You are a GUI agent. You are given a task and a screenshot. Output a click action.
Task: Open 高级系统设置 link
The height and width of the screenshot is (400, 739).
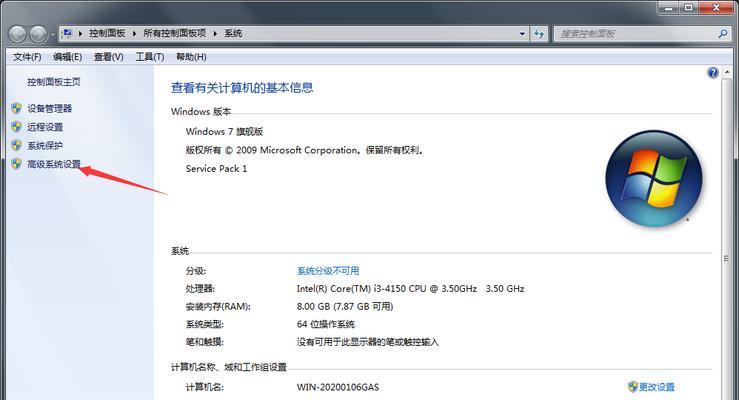pos(54,164)
